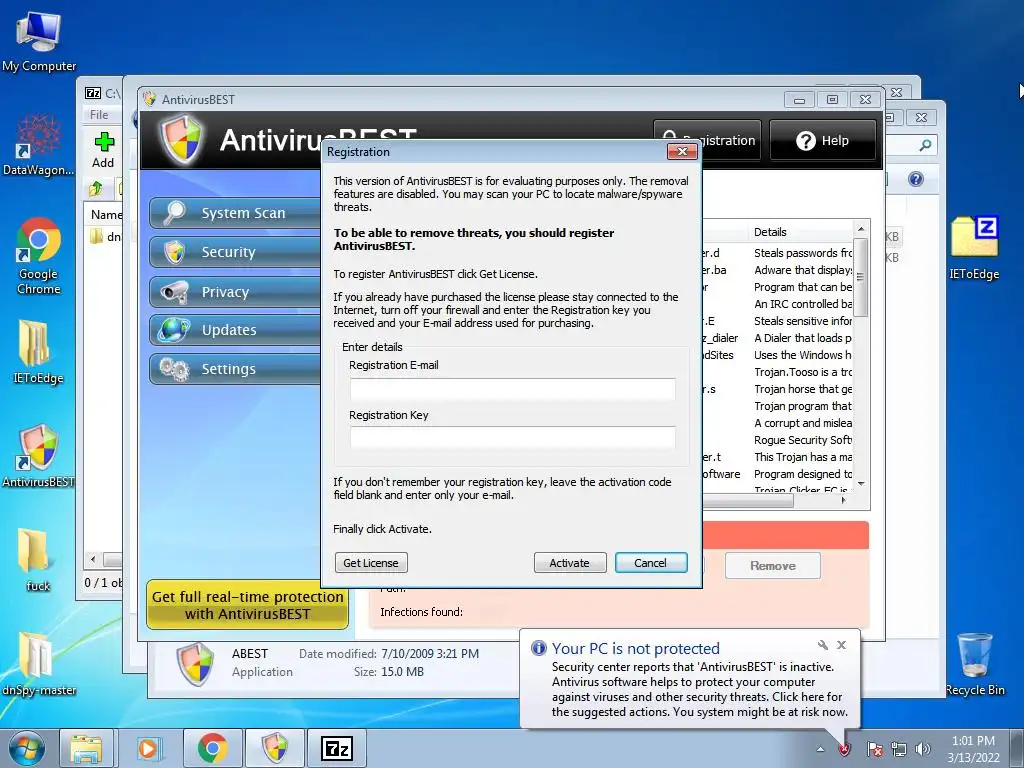Open Windows Media Player from taskbar
Viewport: 1024px width, 768px height.
click(x=148, y=748)
